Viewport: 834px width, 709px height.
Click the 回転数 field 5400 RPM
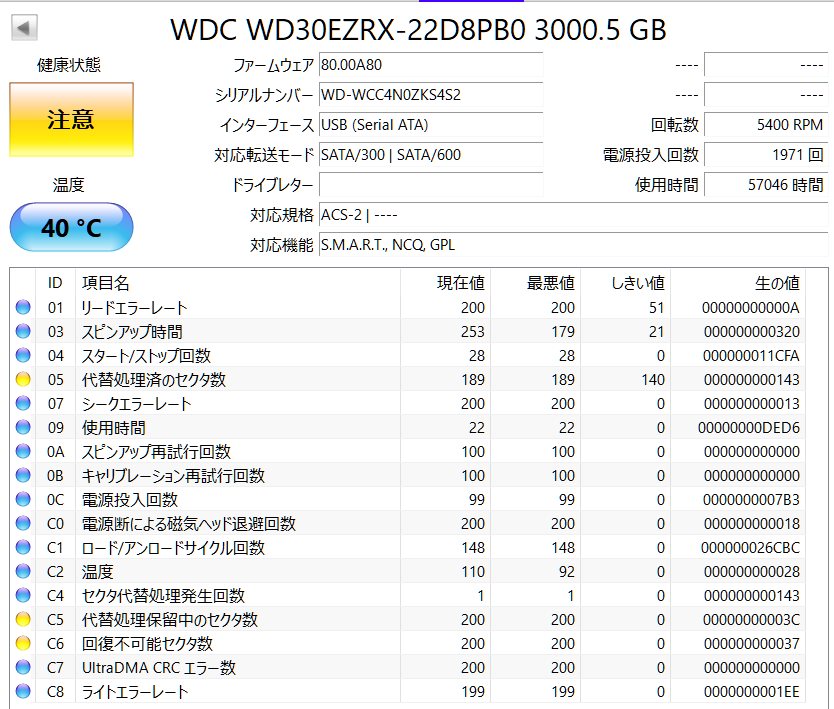click(766, 125)
